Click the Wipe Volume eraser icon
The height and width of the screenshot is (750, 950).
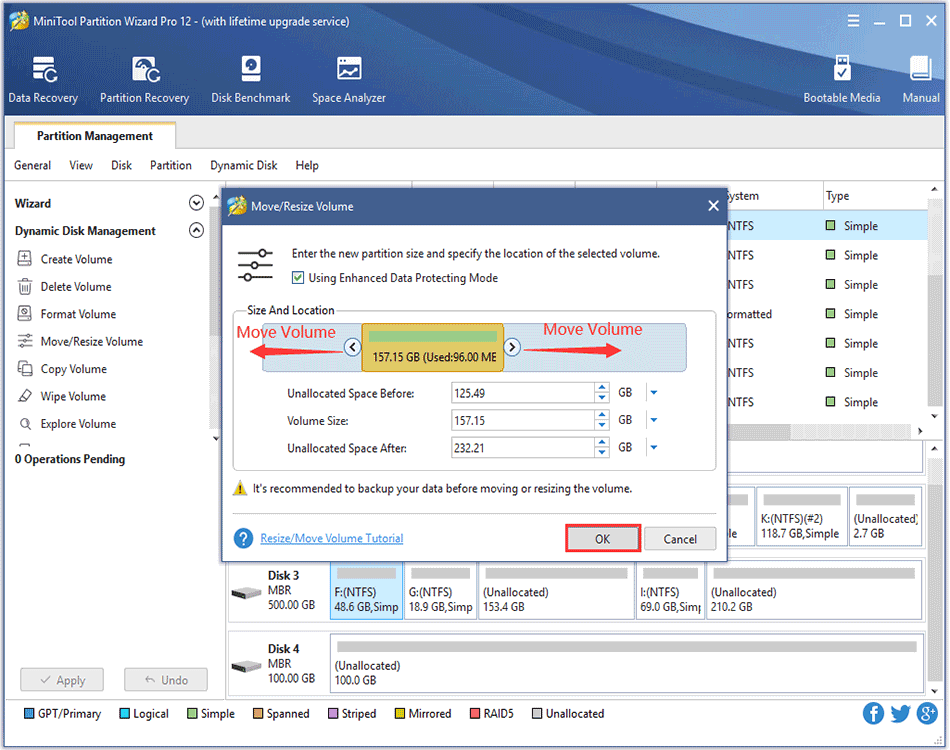click(24, 396)
